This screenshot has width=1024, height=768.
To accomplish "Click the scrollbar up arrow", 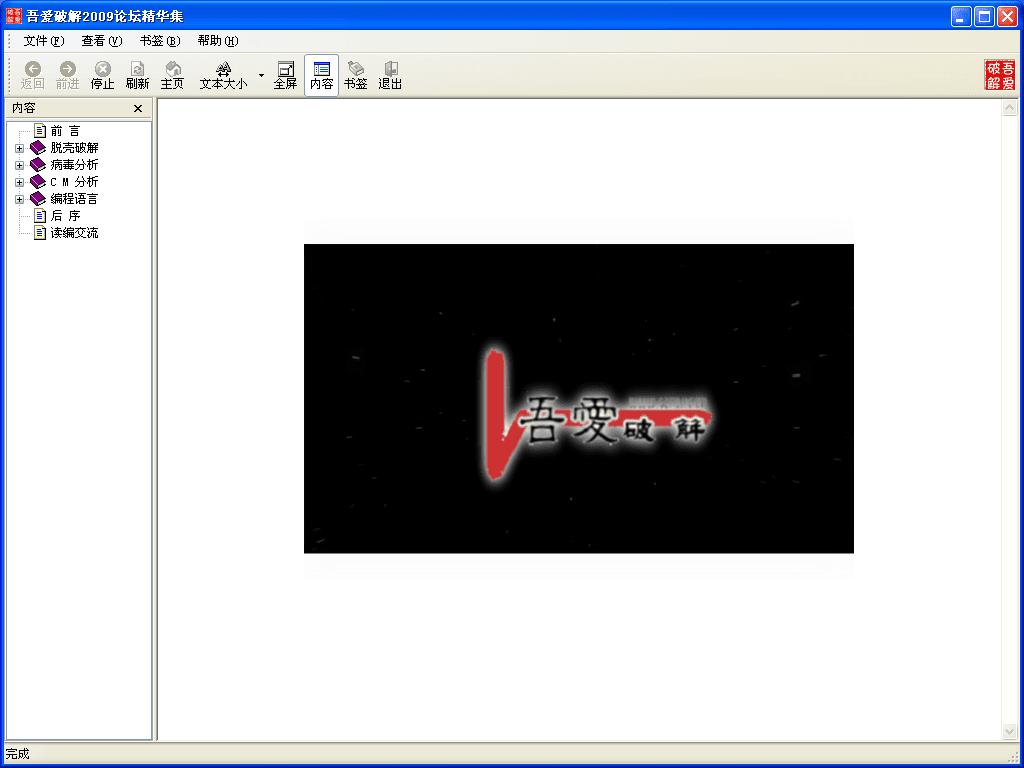I will (x=1010, y=107).
